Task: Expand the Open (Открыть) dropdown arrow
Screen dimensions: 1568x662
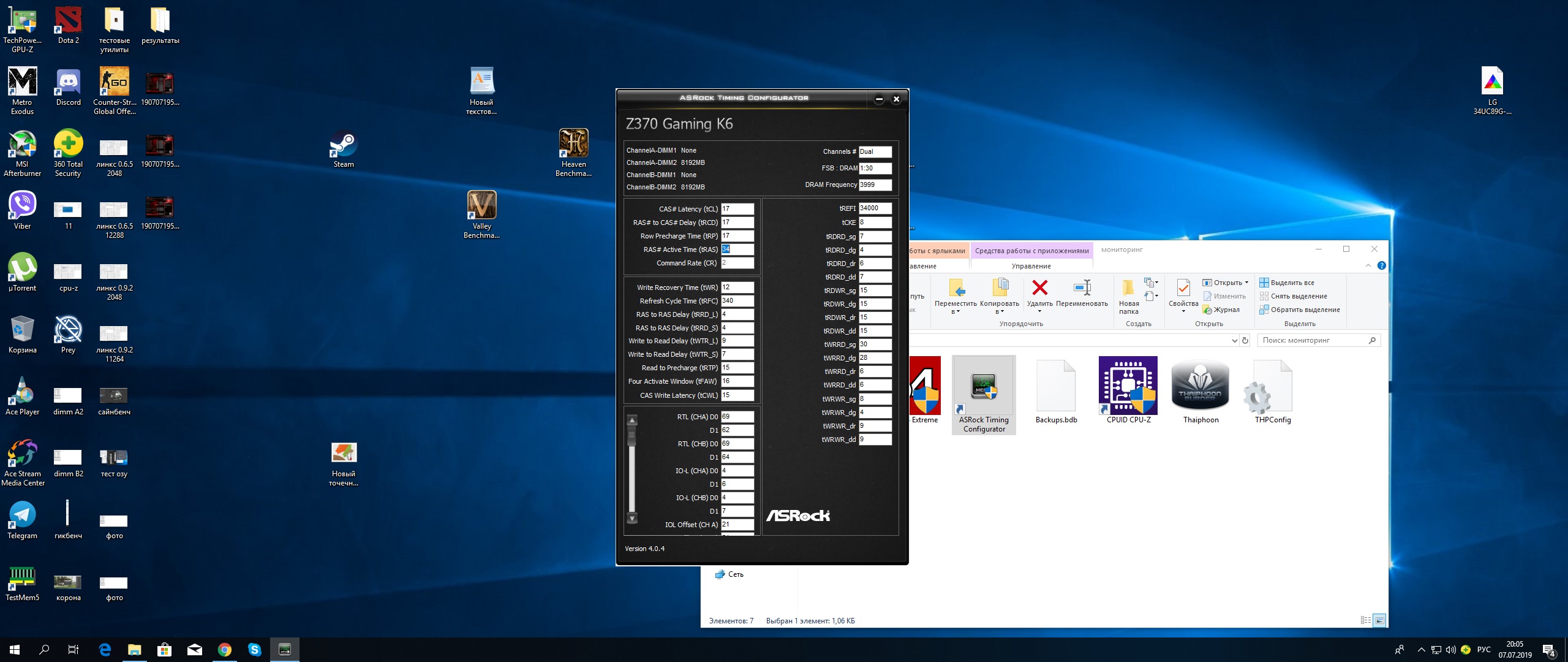Action: click(x=1246, y=283)
